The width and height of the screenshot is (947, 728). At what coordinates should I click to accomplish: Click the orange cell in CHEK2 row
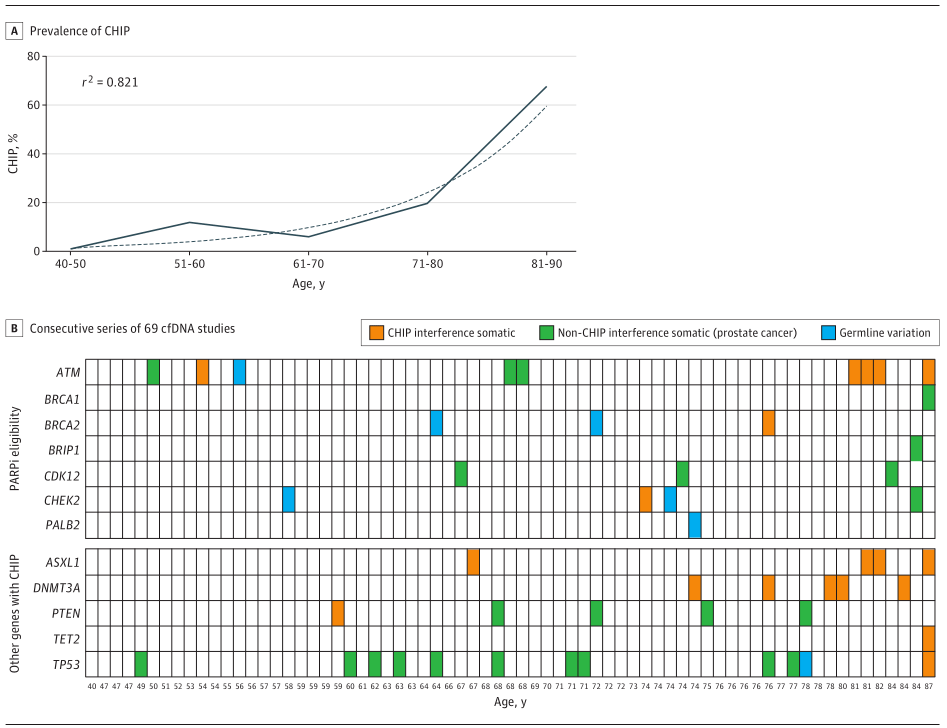point(645,499)
